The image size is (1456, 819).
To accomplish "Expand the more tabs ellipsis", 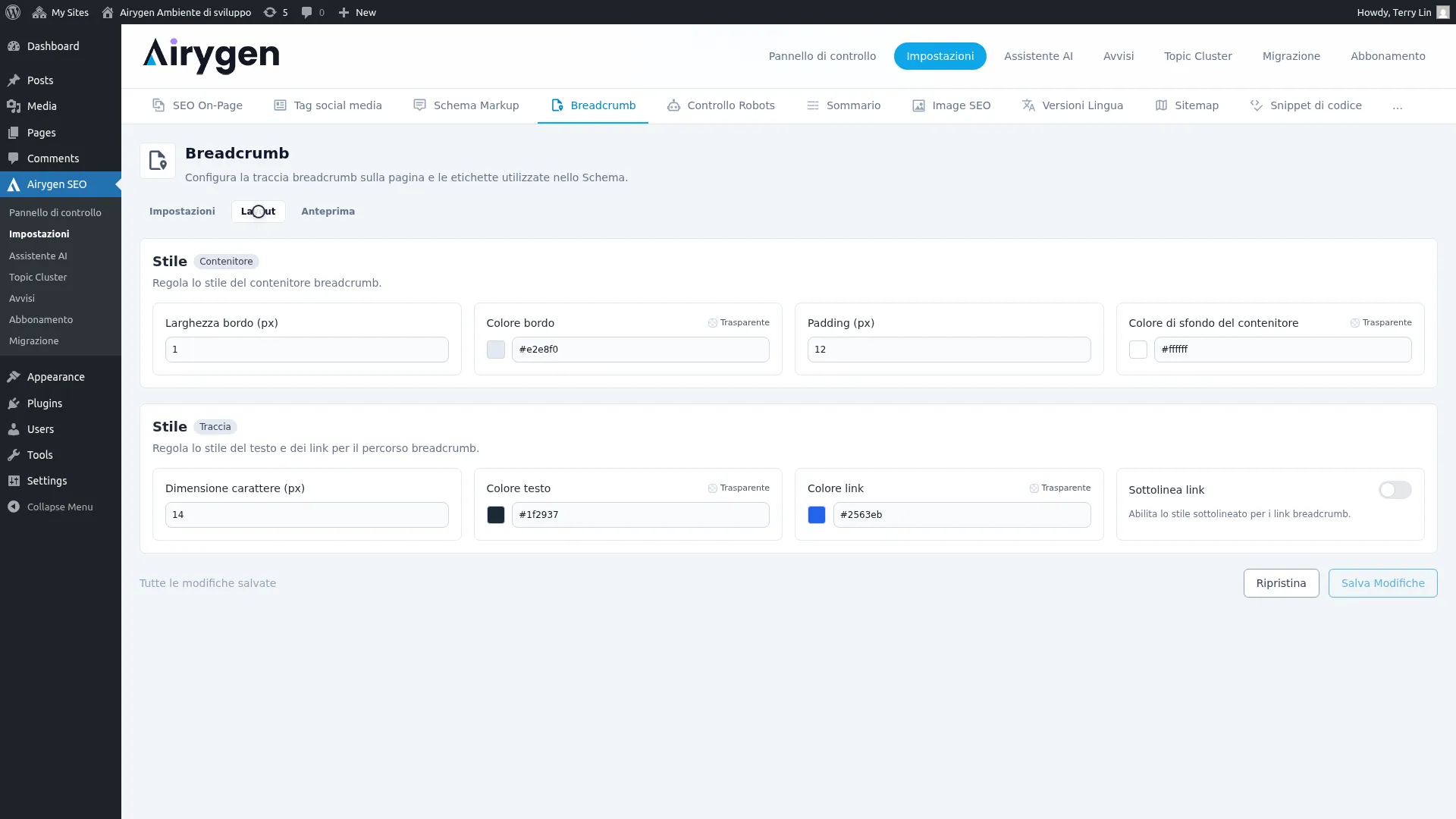I will coord(1398,106).
